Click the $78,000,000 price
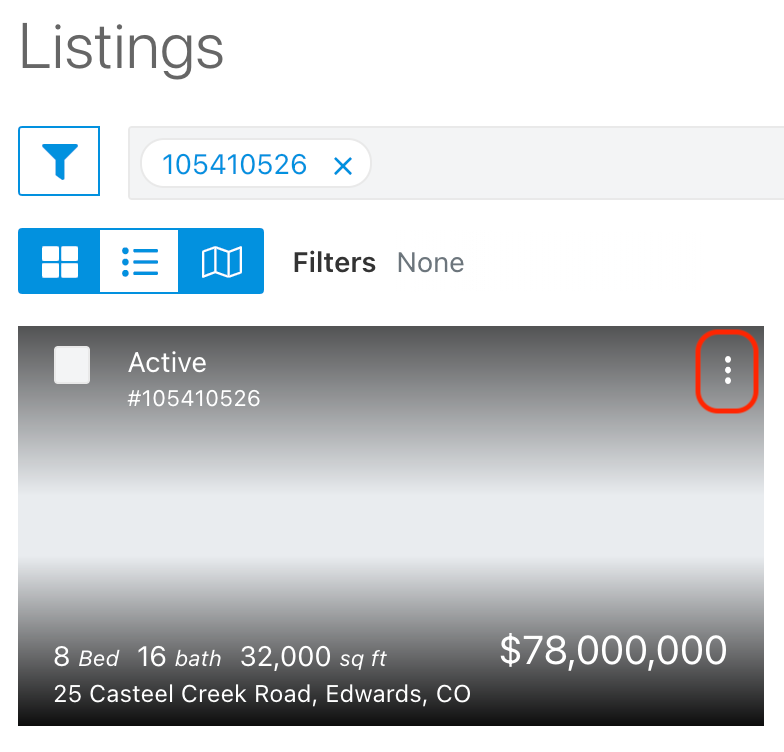This screenshot has width=784, height=752. click(x=613, y=650)
